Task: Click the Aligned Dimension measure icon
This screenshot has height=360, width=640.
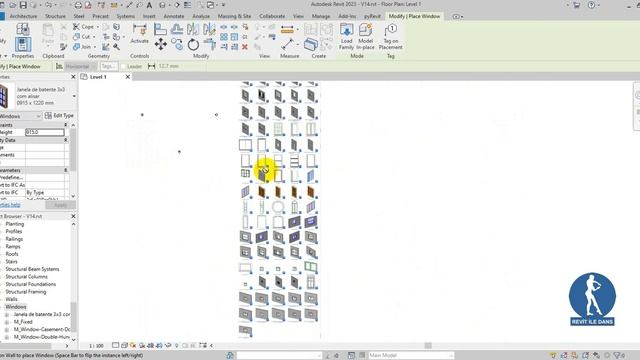Action: tap(287, 29)
